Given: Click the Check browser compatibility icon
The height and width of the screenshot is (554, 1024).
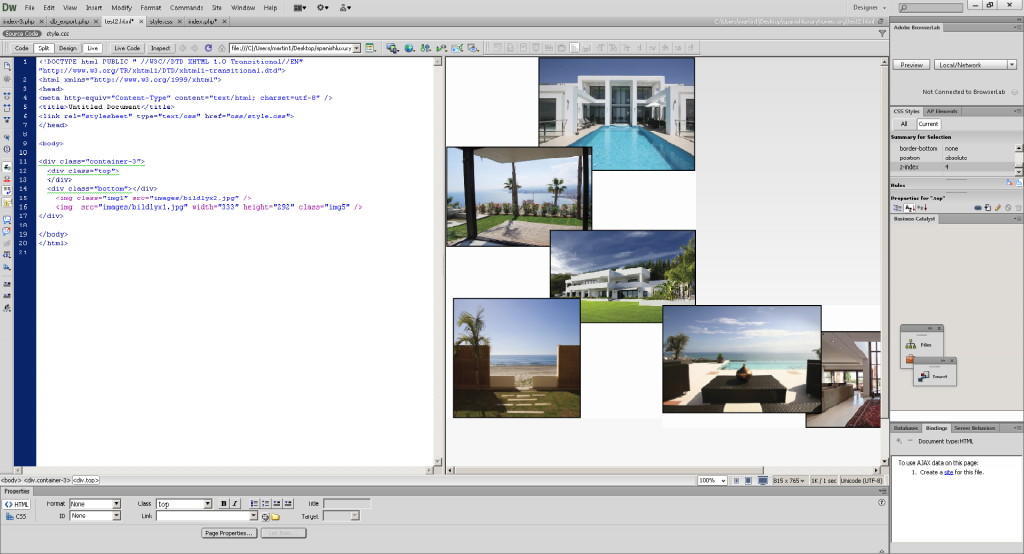Looking at the screenshot, I should pyautogui.click(x=457, y=48).
